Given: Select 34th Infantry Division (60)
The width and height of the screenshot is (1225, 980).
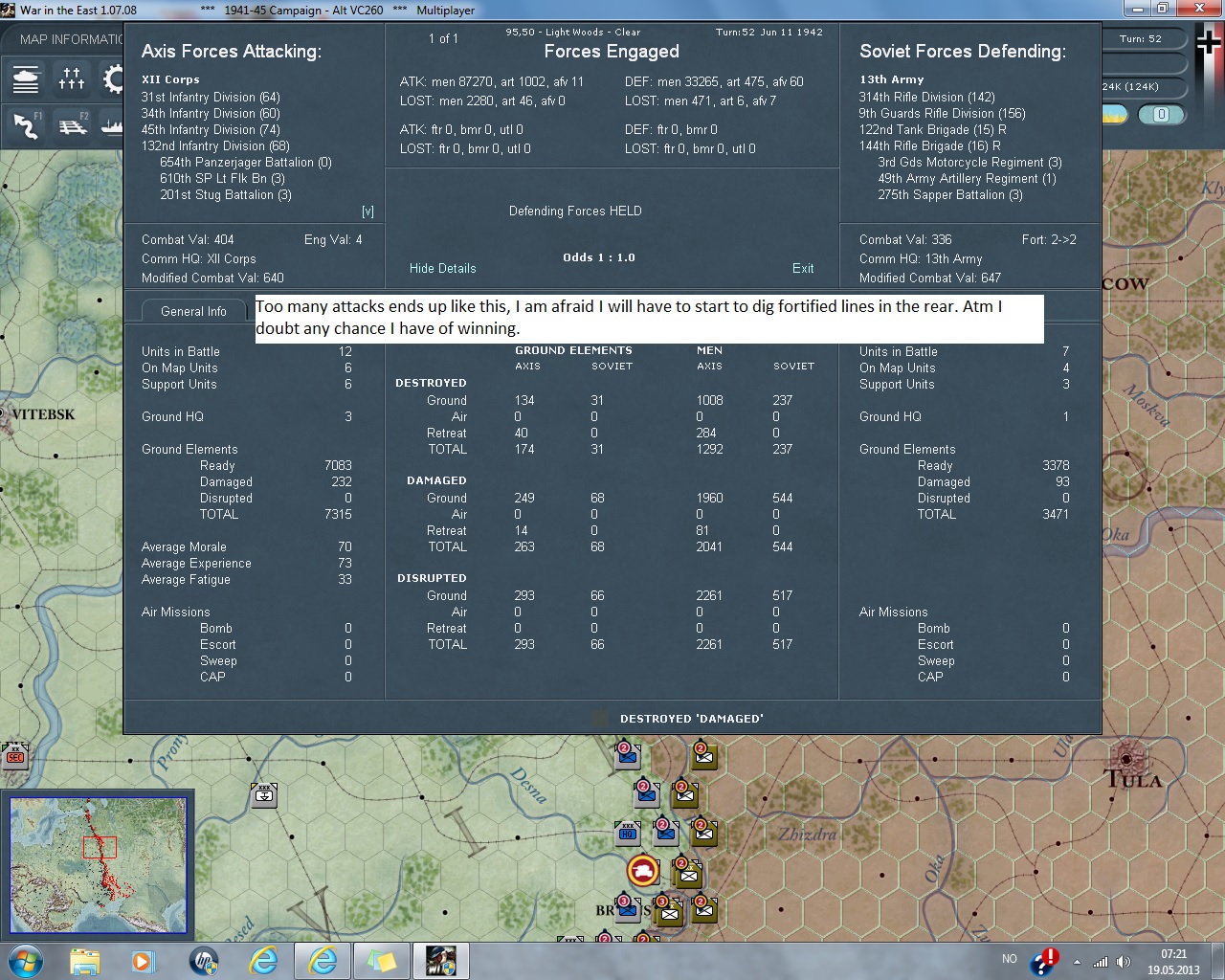Looking at the screenshot, I should (x=211, y=114).
